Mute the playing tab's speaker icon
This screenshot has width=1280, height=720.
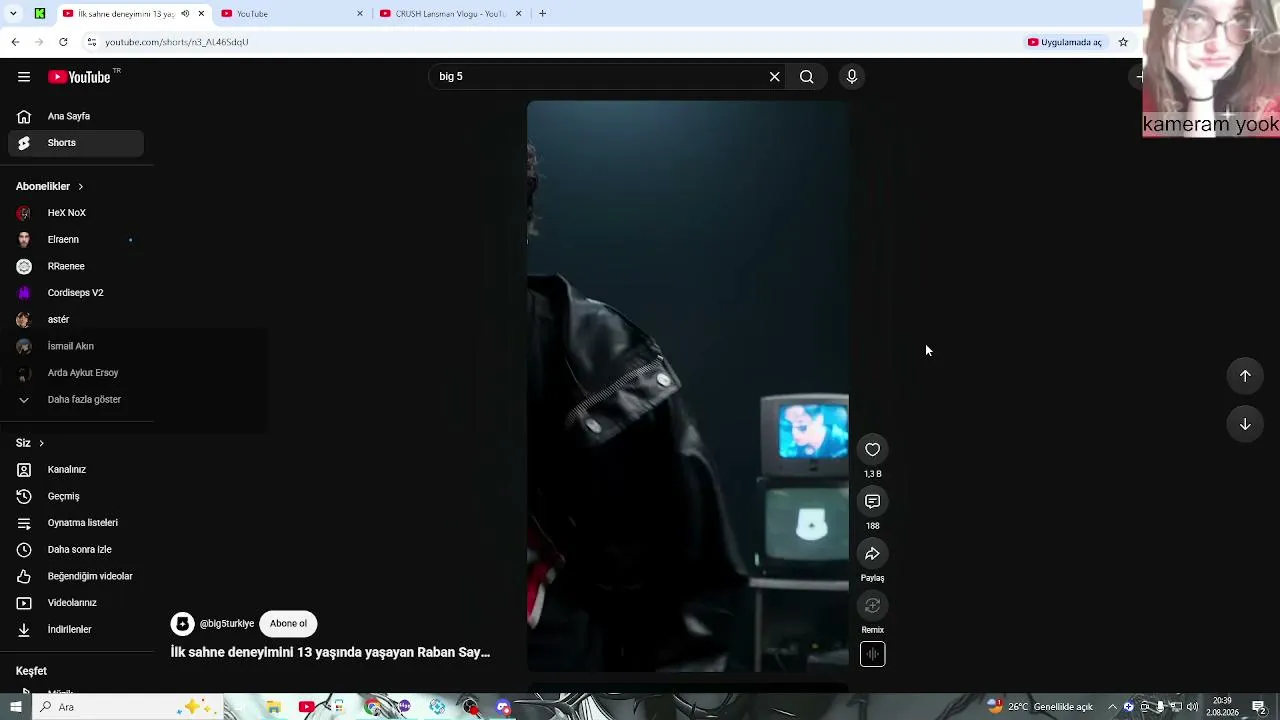click(x=185, y=14)
